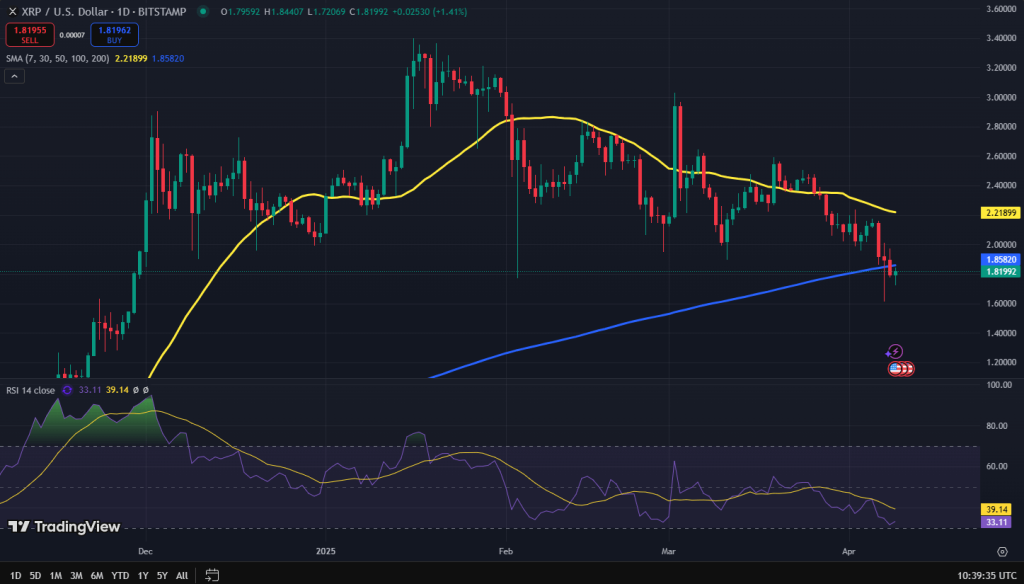Click the US flag economic events icon
This screenshot has height=584, width=1024.
tap(895, 369)
